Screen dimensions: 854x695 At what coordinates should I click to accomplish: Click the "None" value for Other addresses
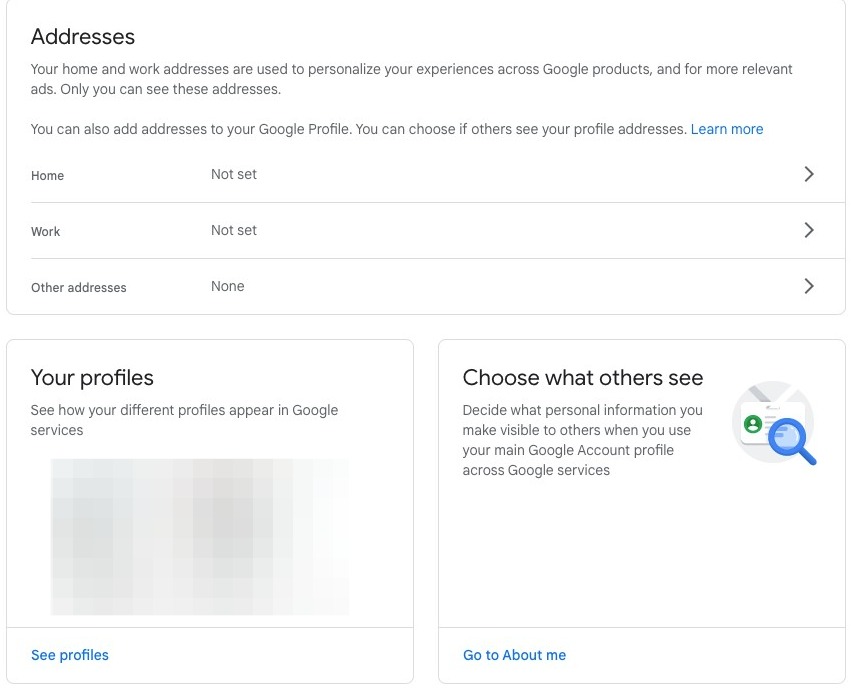(228, 286)
